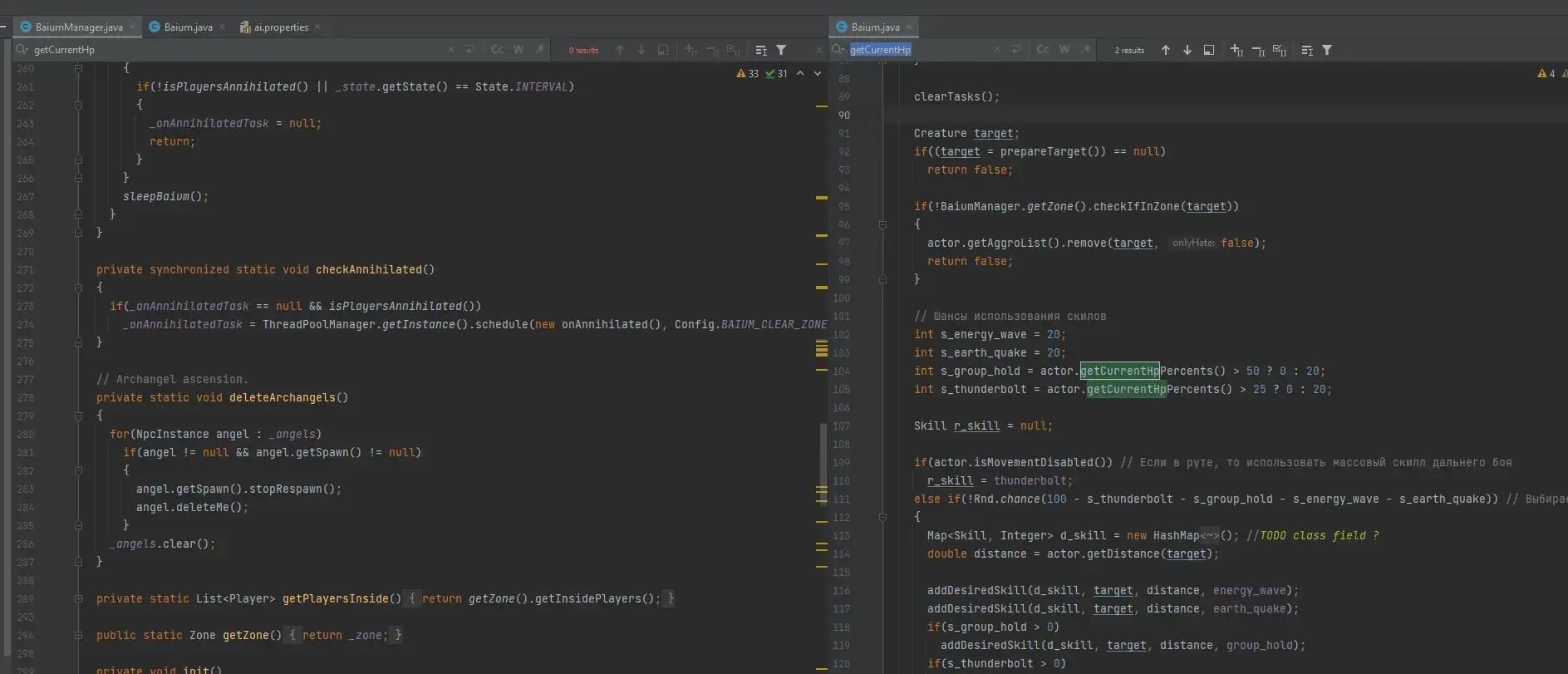Close the left editor search bar

[819, 50]
